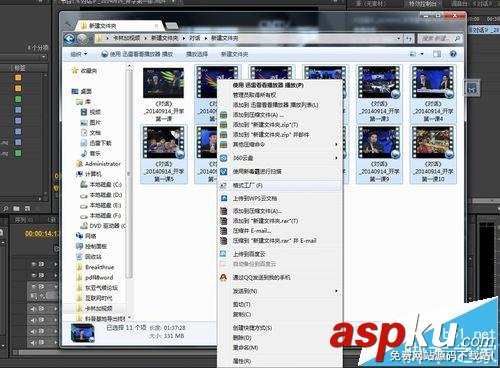Open 迅雷下载 in sidebar library
This screenshot has height=368, width=500.
[x=96, y=143]
